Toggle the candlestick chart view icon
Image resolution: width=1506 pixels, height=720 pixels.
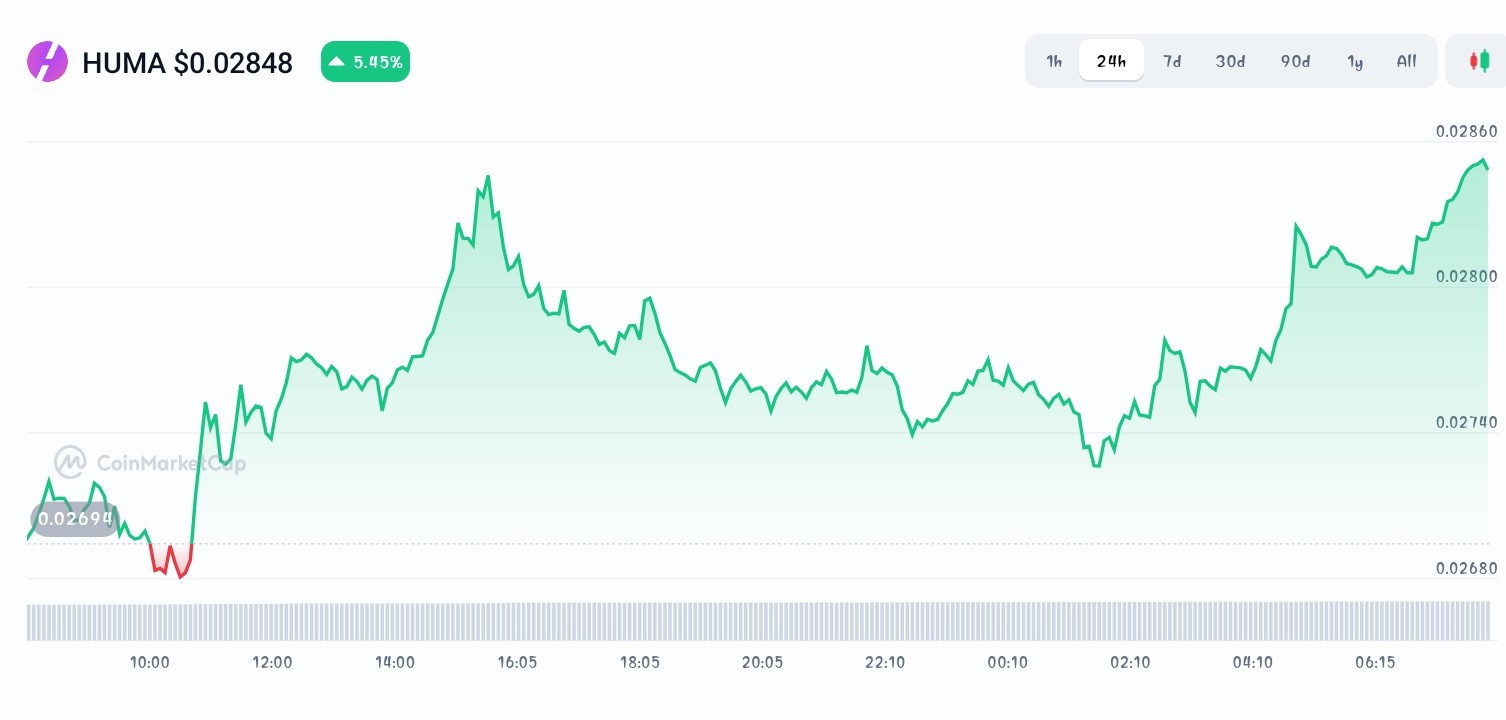[1478, 61]
